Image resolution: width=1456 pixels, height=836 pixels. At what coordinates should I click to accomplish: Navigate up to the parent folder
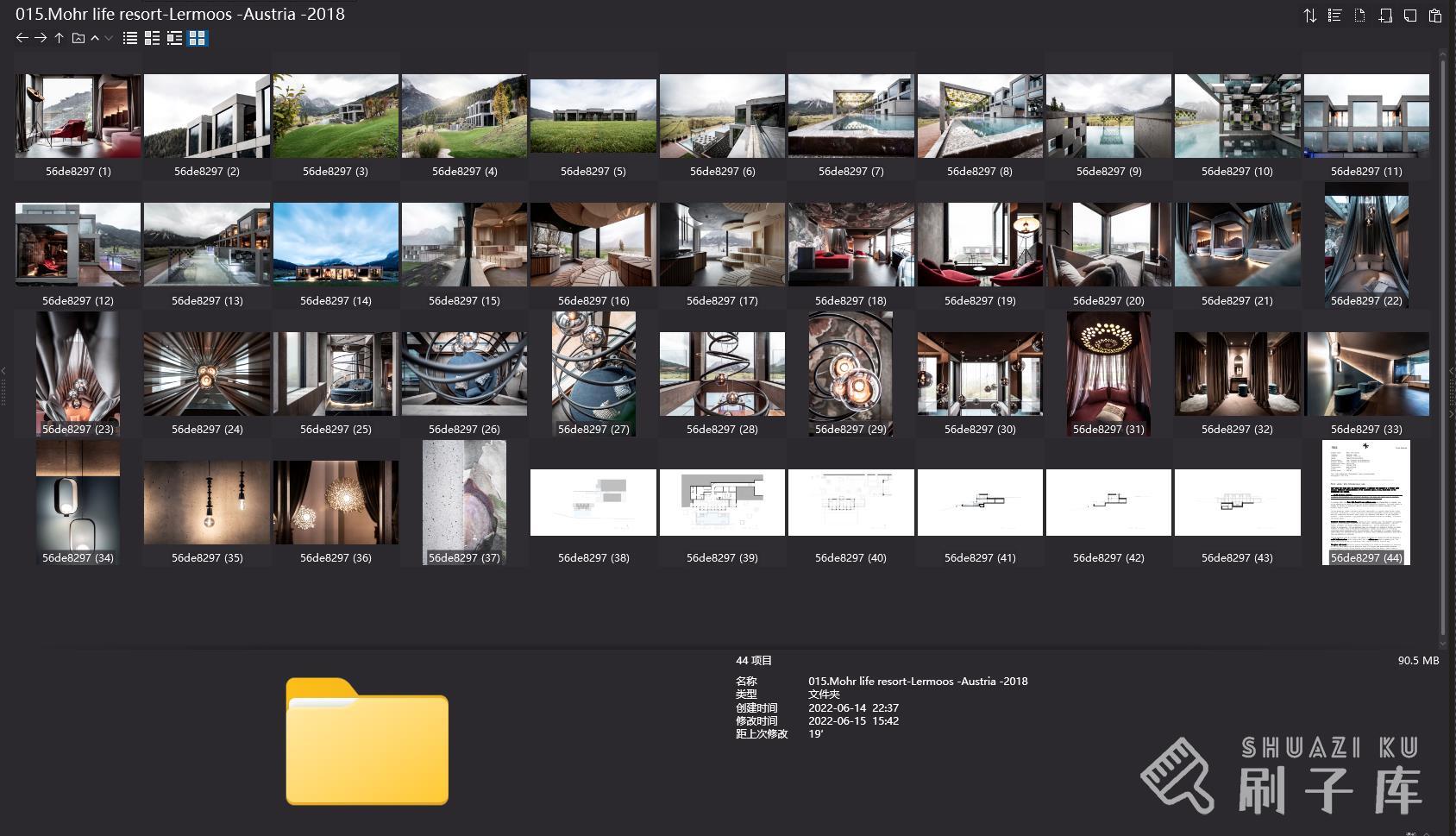[x=59, y=38]
